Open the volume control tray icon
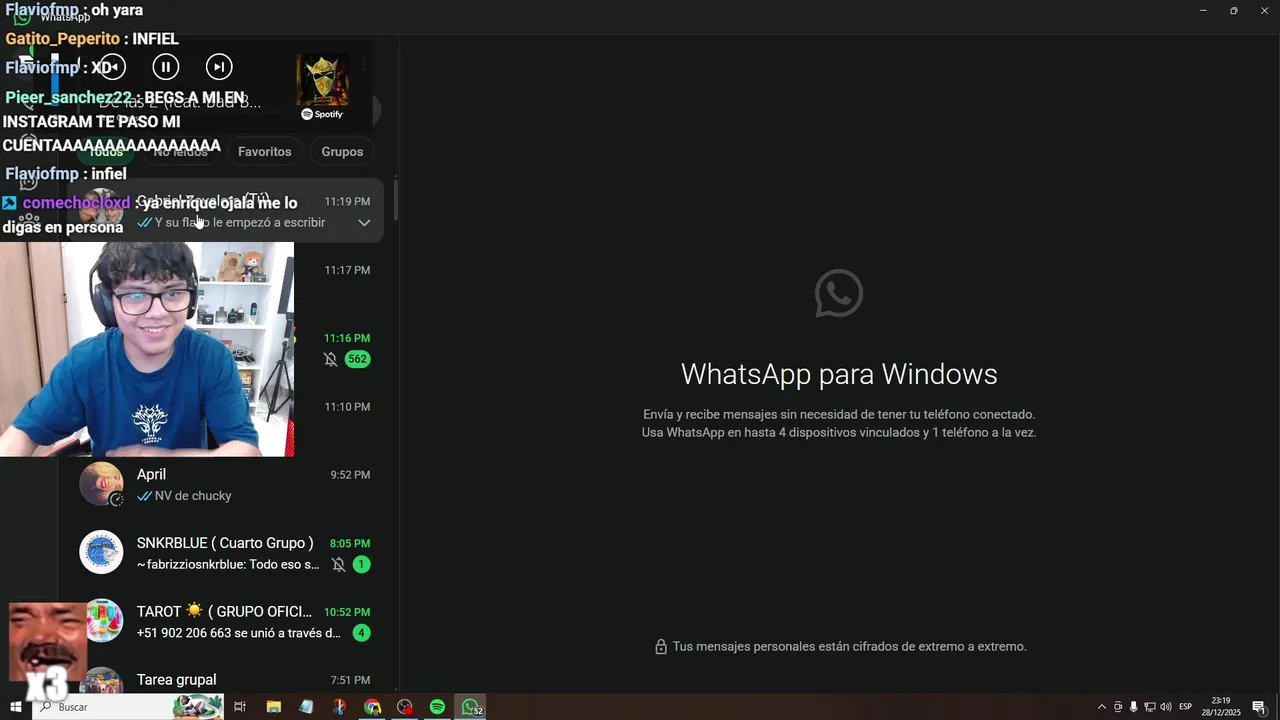This screenshot has height=720, width=1280. click(x=1165, y=707)
